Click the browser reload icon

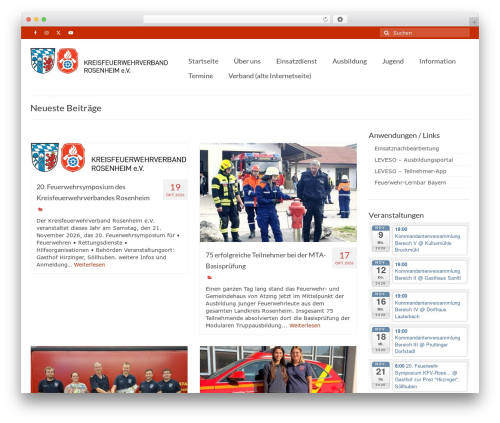point(325,19)
